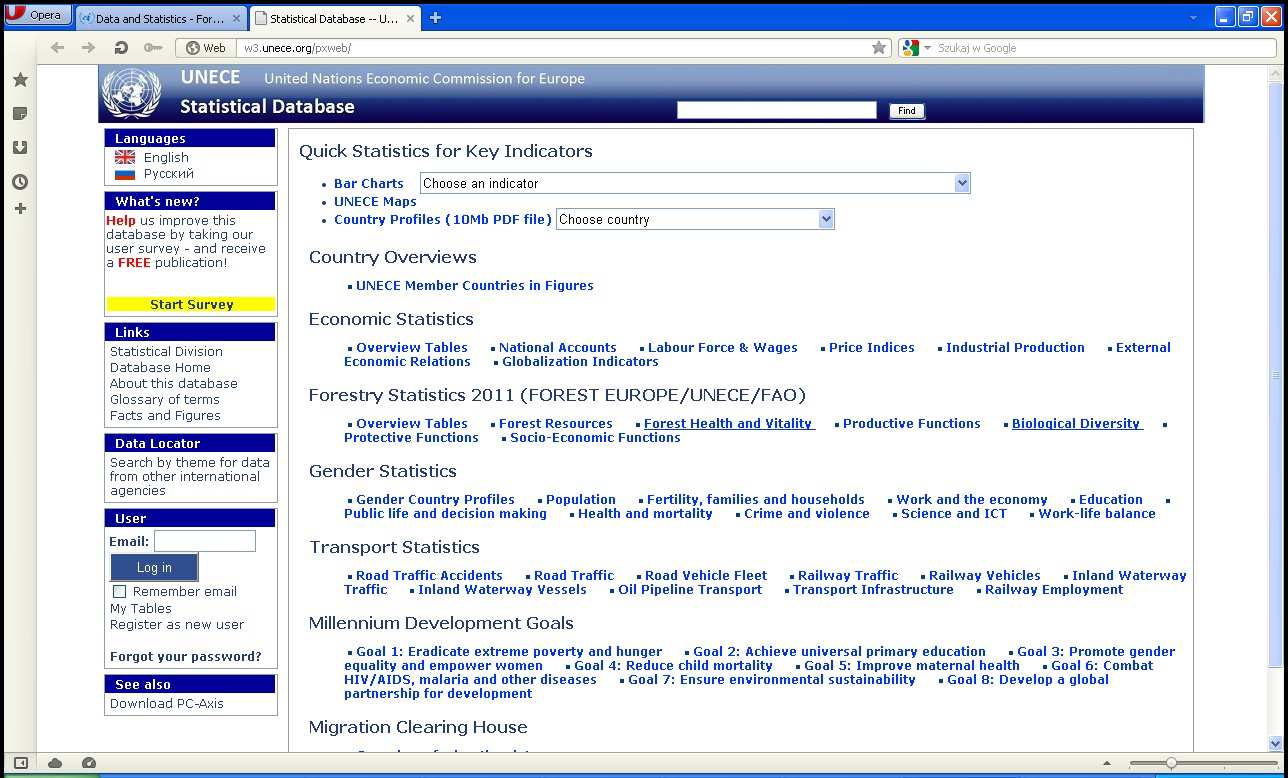The width and height of the screenshot is (1288, 778).
Task: Click the scrollbar down arrow
Action: [1275, 743]
